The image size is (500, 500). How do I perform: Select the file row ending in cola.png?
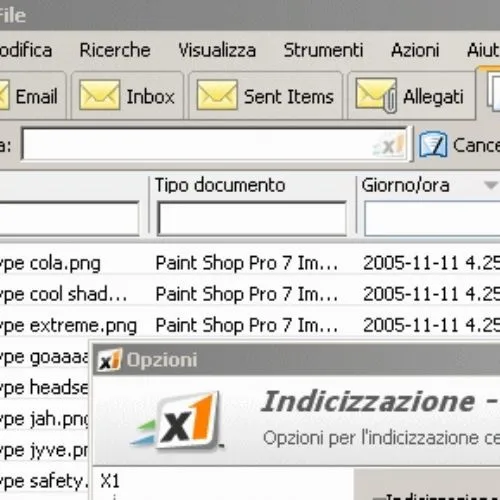[x=250, y=263]
